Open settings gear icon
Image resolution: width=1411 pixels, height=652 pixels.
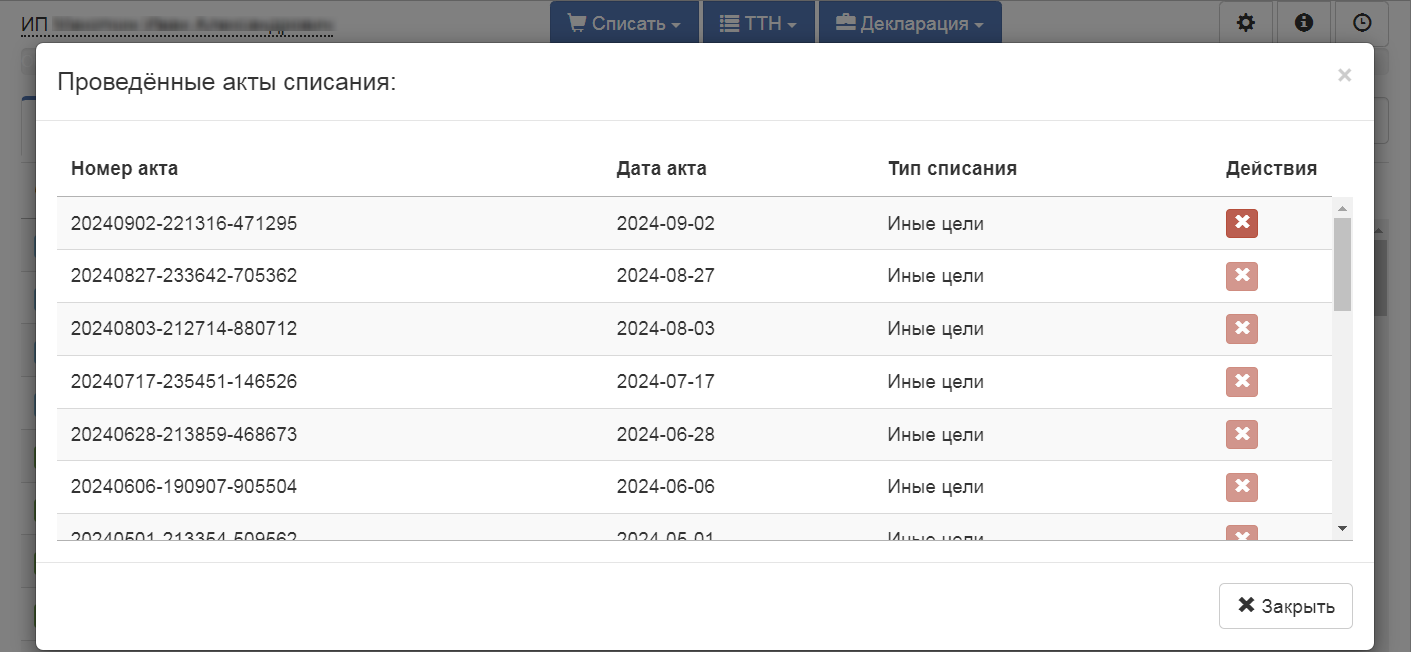point(1246,23)
